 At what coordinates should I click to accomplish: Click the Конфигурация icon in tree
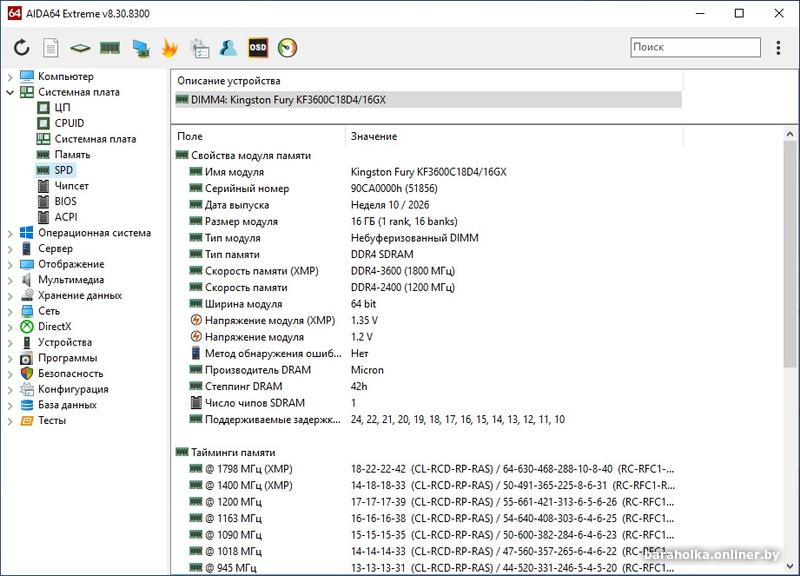27,389
